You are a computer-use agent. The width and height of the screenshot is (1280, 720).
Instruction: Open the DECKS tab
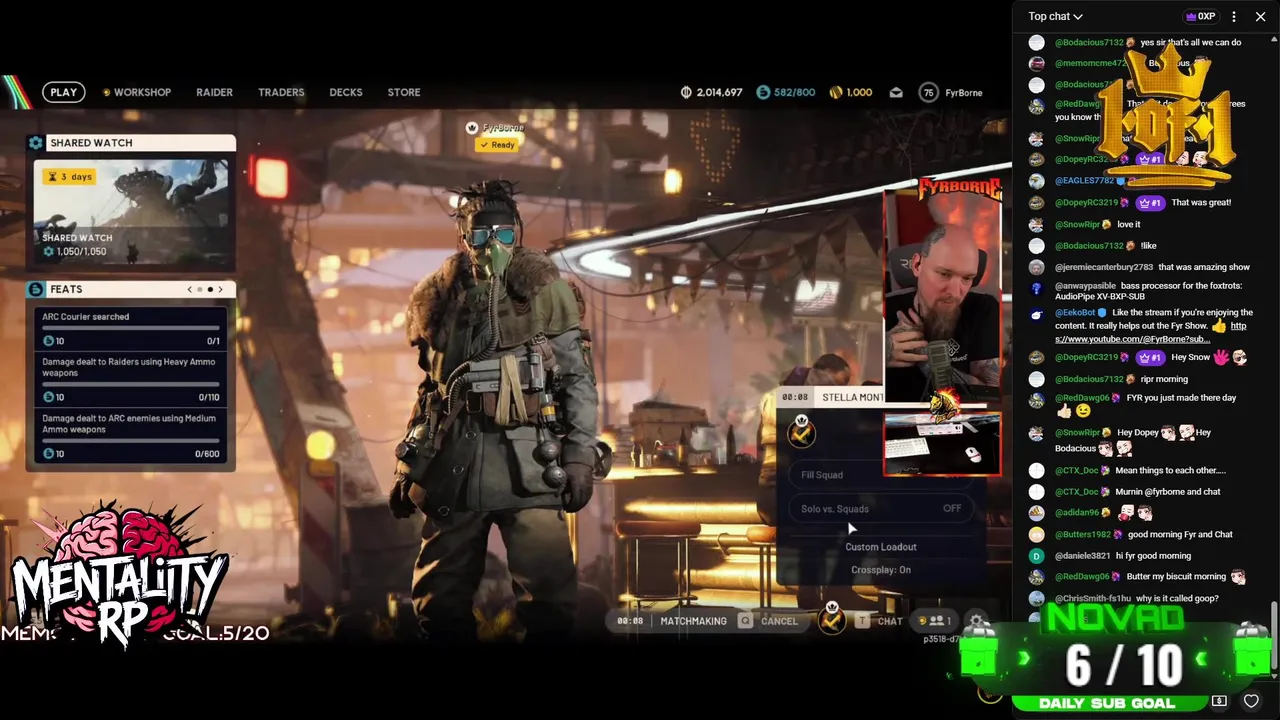pyautogui.click(x=346, y=92)
